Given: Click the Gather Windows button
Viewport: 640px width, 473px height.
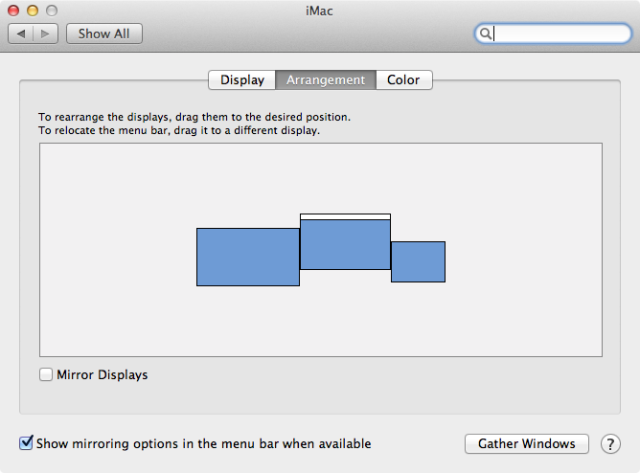Looking at the screenshot, I should pos(527,444).
